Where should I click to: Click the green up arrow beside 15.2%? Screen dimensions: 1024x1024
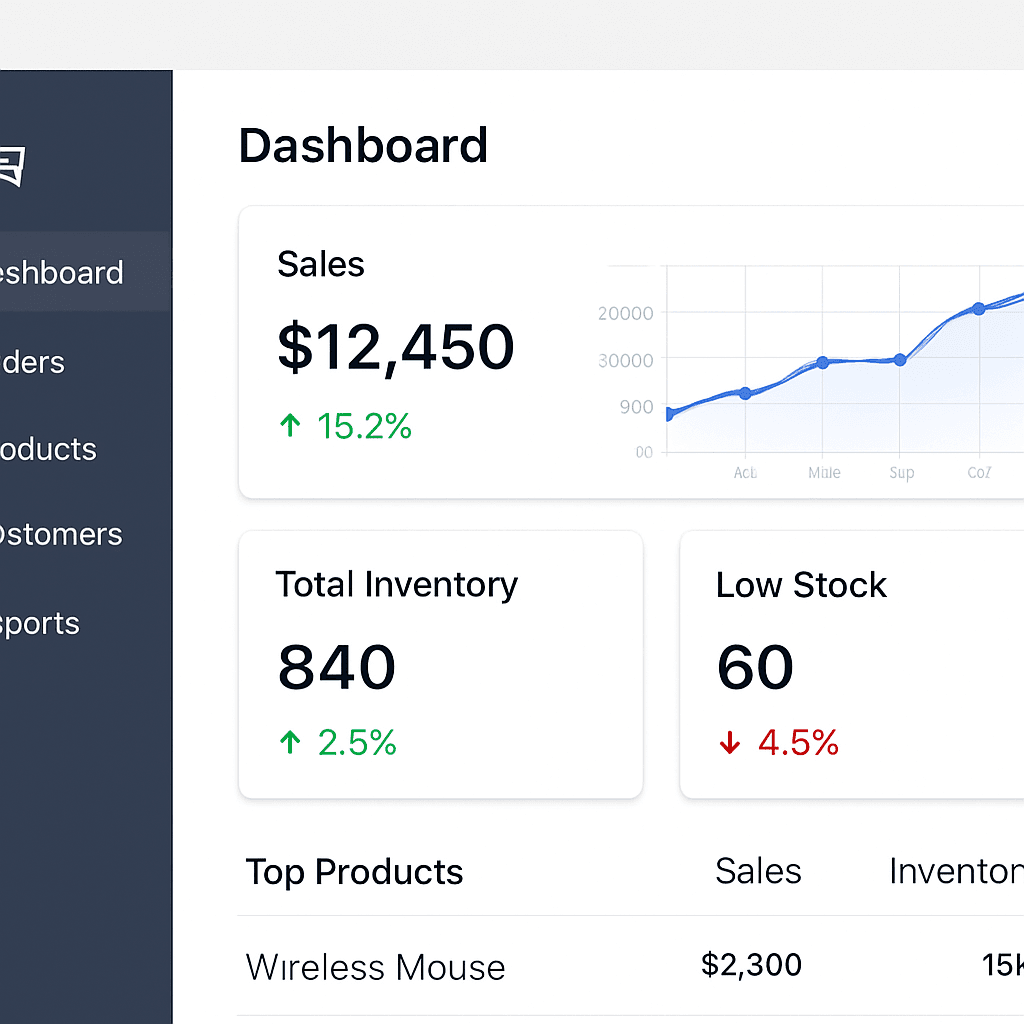290,426
